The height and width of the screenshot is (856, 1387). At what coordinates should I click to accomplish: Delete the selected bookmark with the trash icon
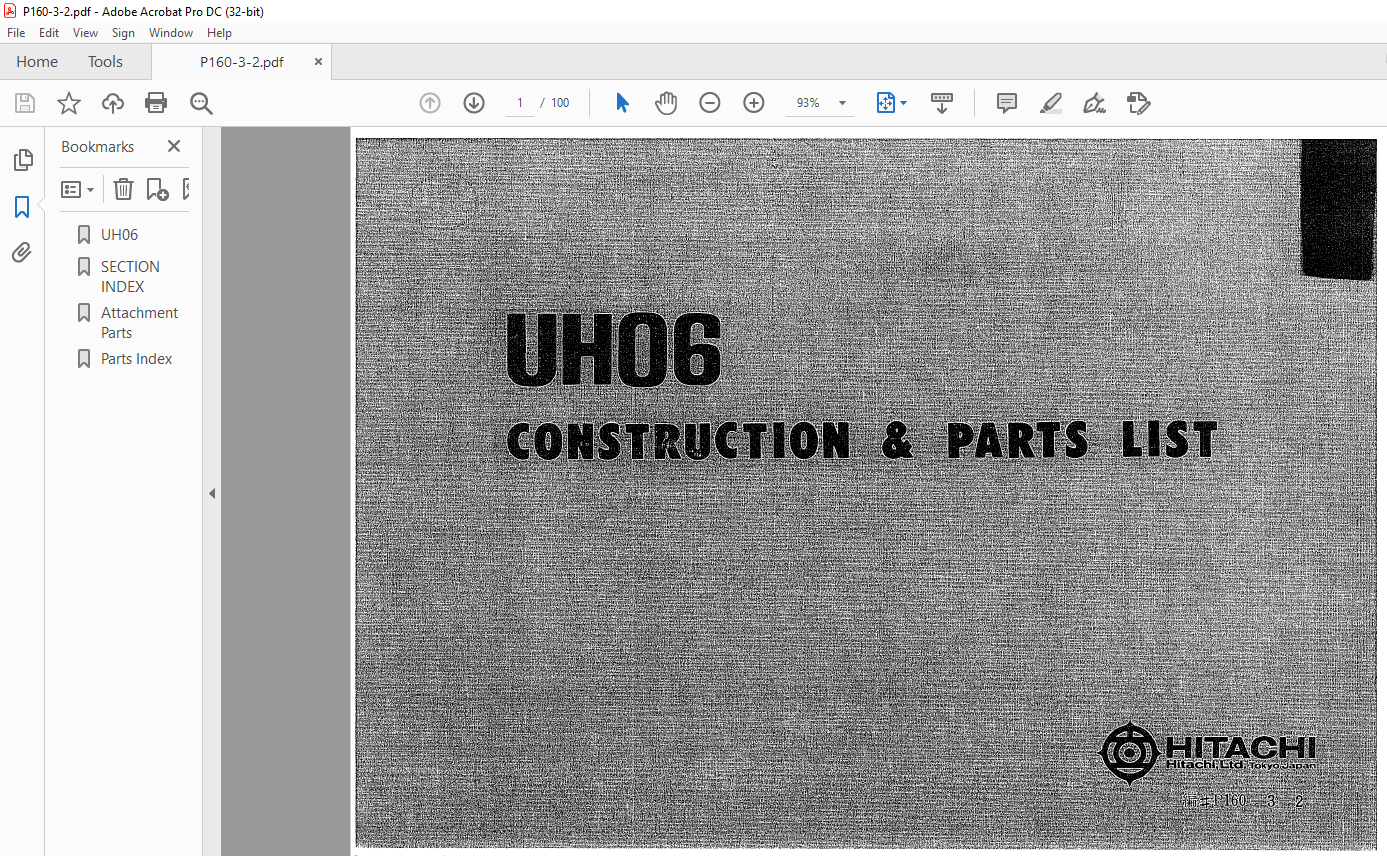(x=123, y=189)
